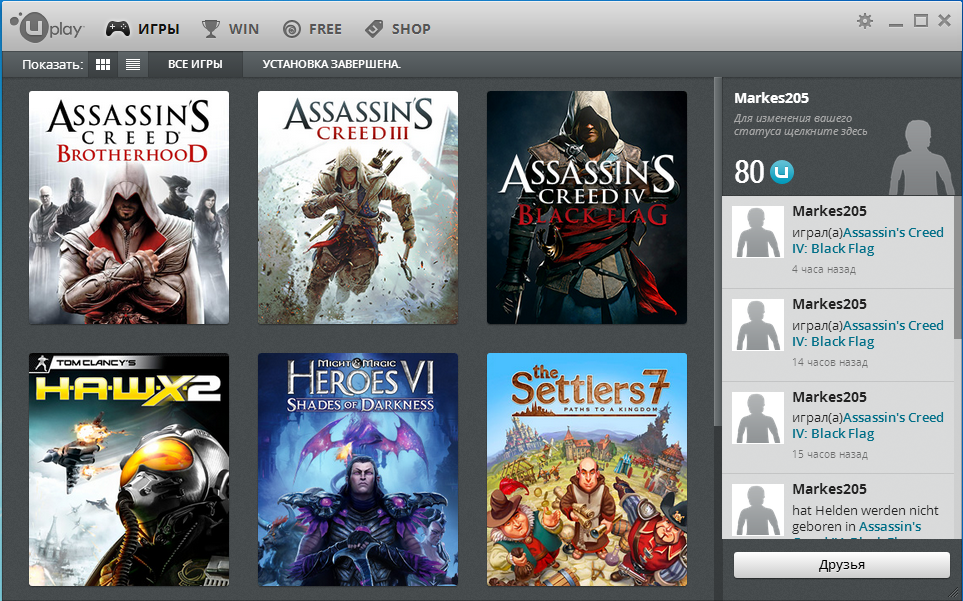Click 'Markes205' name in '4 часа назад' entry
Viewport: 963px width, 601px height.
[x=829, y=211]
